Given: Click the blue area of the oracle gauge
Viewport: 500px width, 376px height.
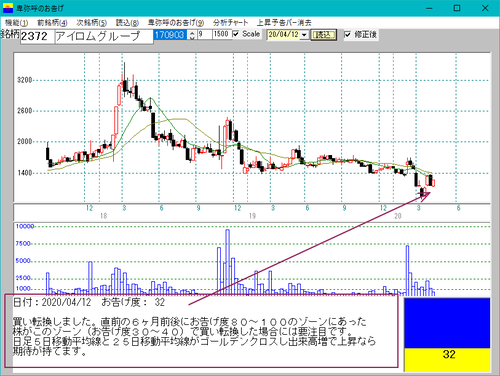Looking at the screenshot, I should (x=447, y=323).
